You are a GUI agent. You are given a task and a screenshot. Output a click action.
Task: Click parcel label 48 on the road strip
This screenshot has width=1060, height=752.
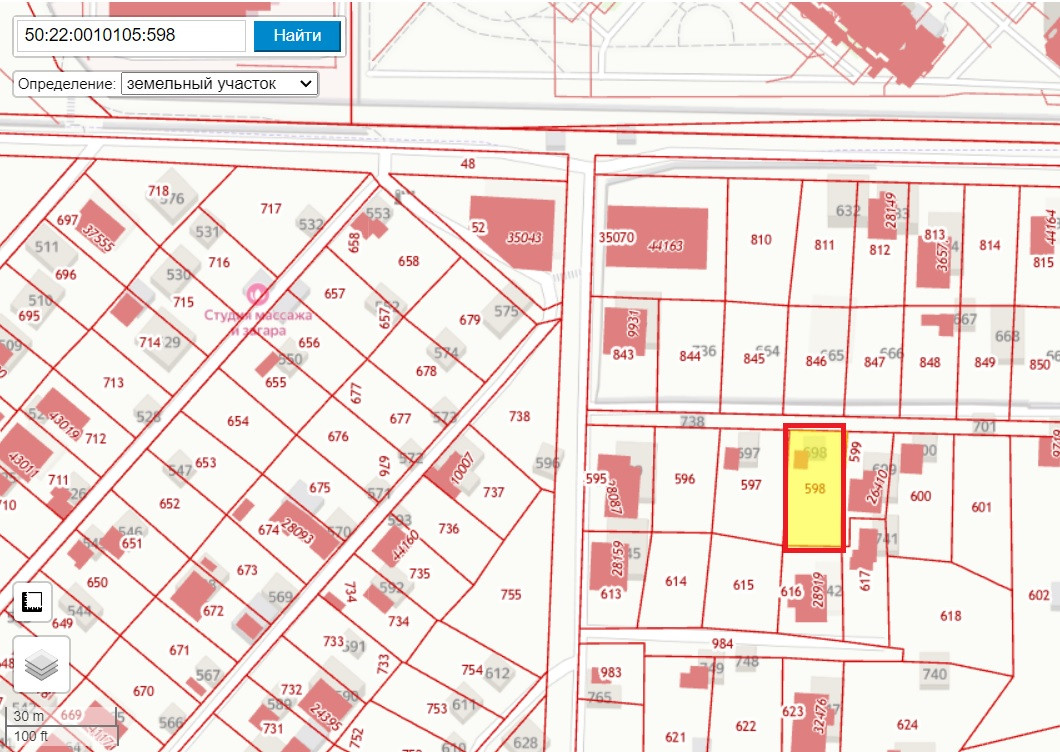pos(468,164)
